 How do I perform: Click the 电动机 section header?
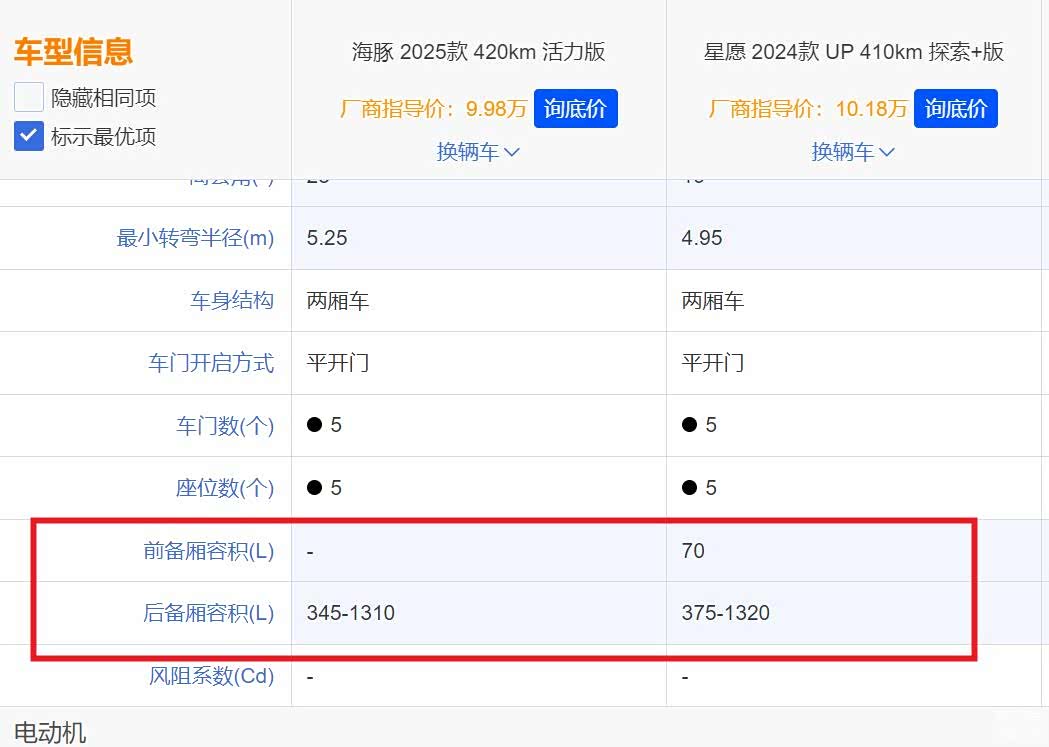pos(50,732)
